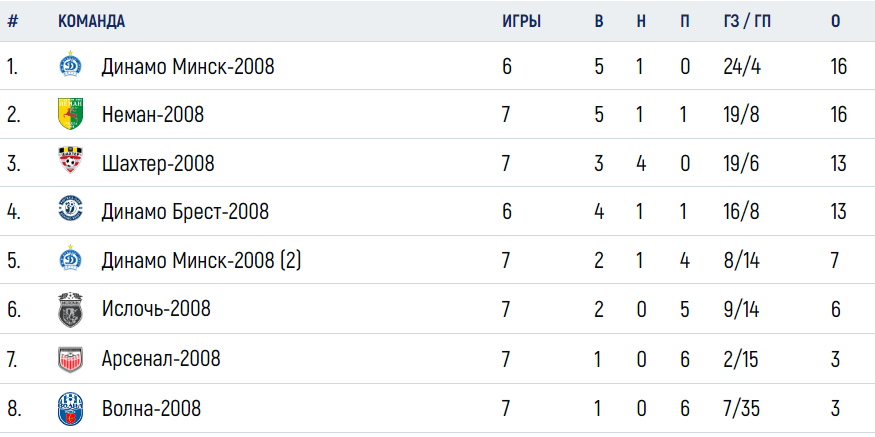
Task: Open the Ислочь-2008 team name
Action: [156, 308]
